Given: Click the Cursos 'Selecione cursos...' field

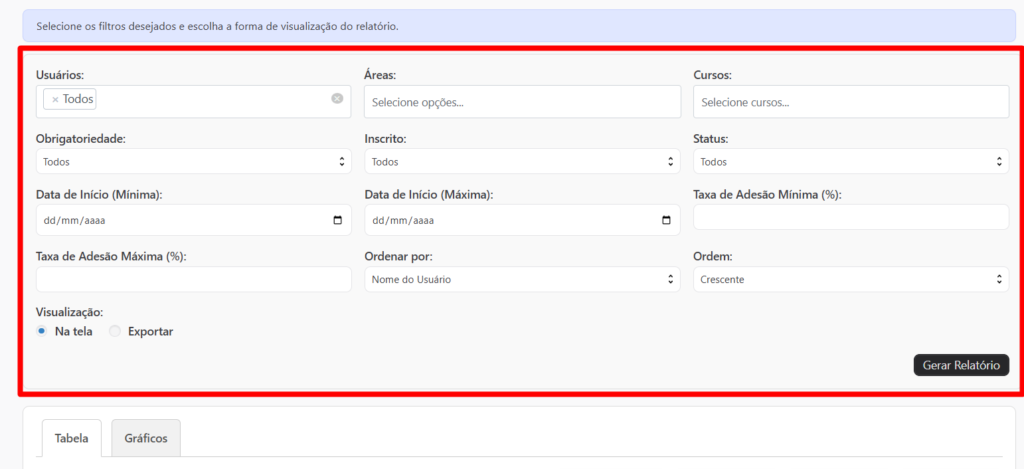Looking at the screenshot, I should [850, 102].
